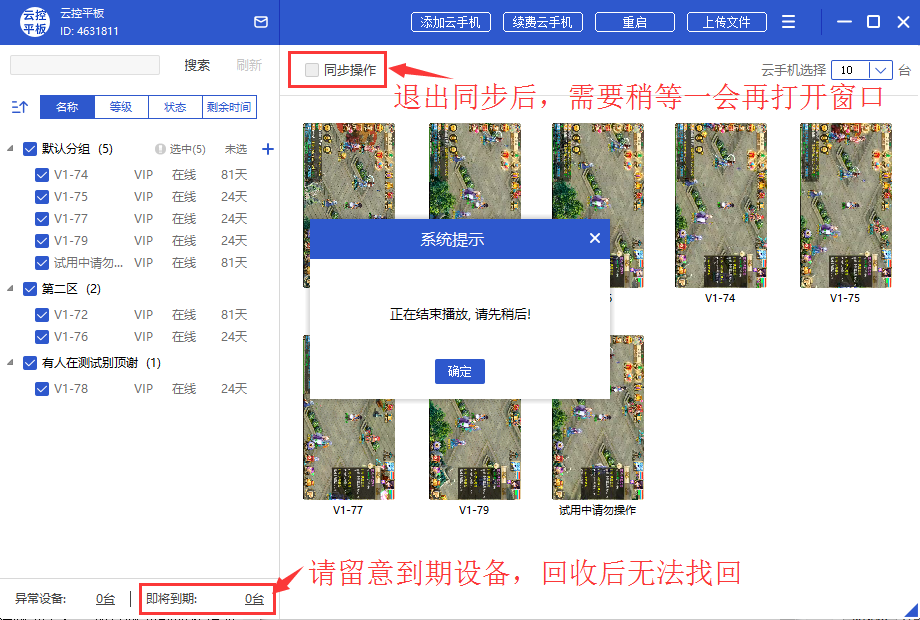Click the 选中(5) filter label
The width and height of the screenshot is (920, 620).
click(x=188, y=150)
